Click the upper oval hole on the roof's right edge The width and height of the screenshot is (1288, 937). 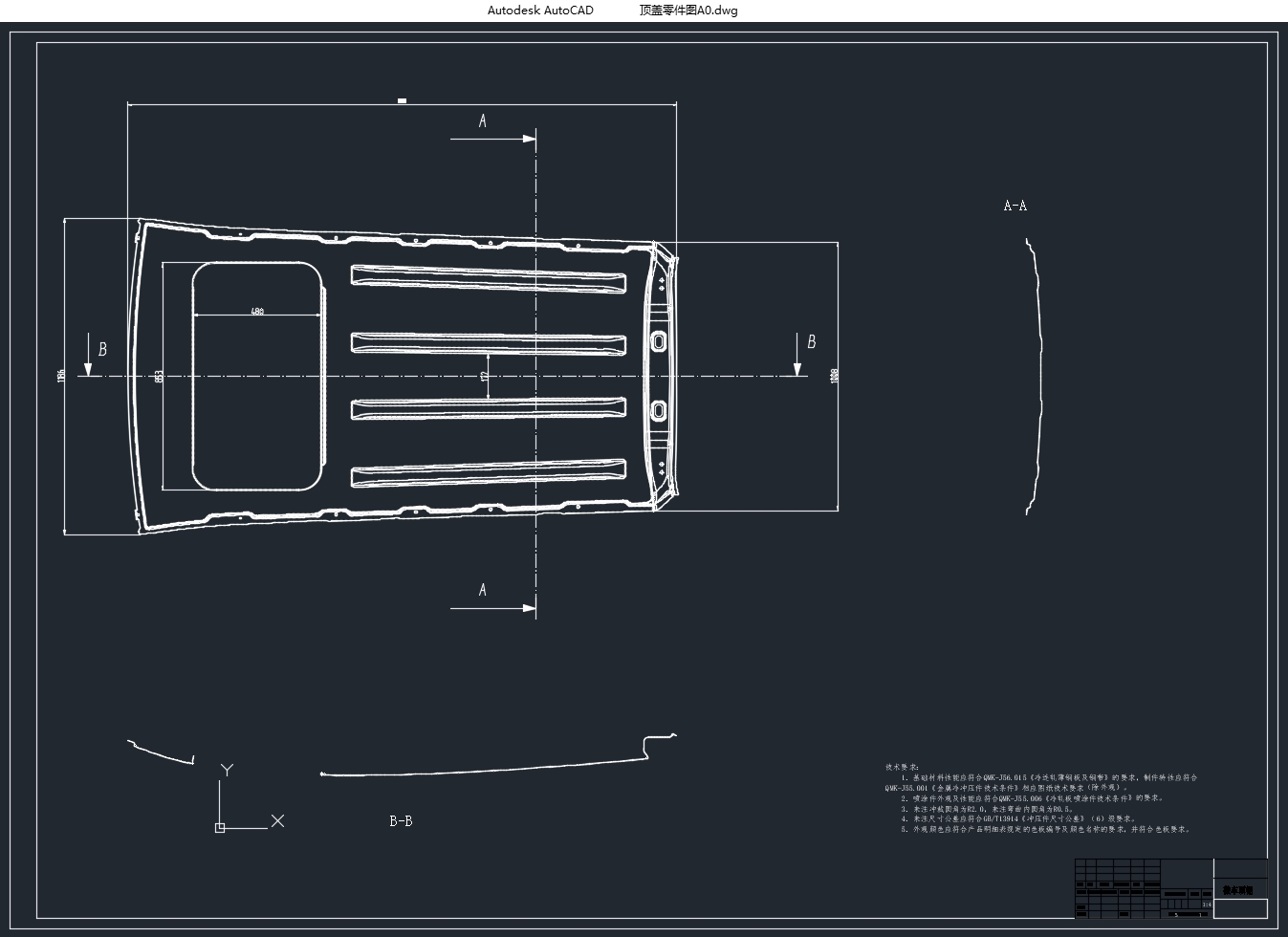[x=658, y=341]
